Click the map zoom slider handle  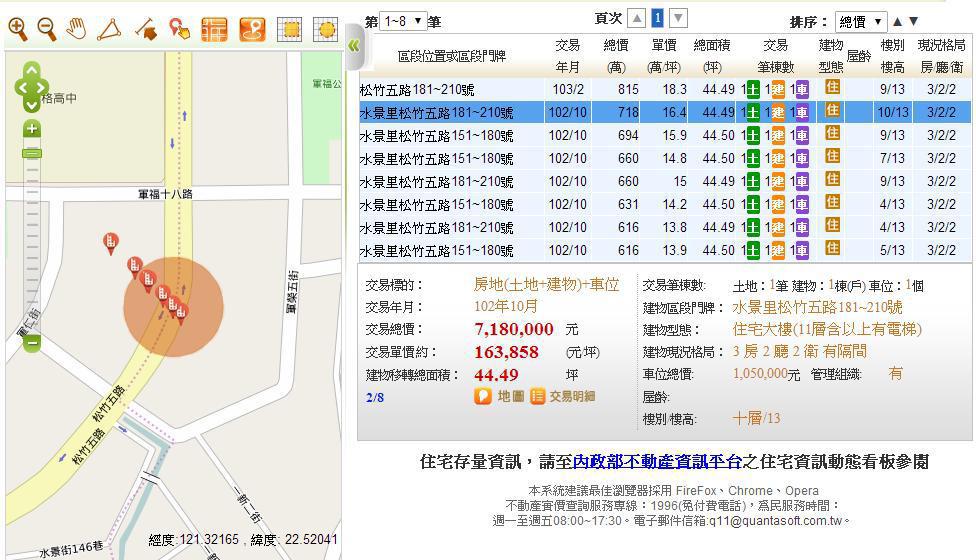[32, 153]
